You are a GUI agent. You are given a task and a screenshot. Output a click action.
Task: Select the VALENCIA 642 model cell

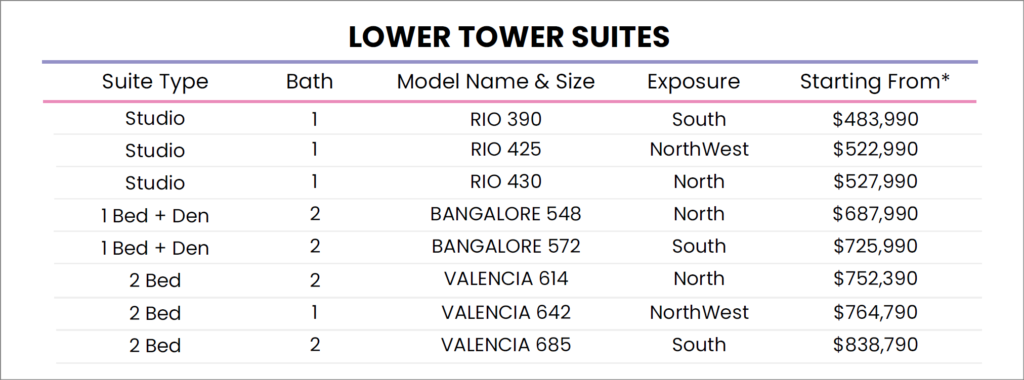[x=505, y=312]
